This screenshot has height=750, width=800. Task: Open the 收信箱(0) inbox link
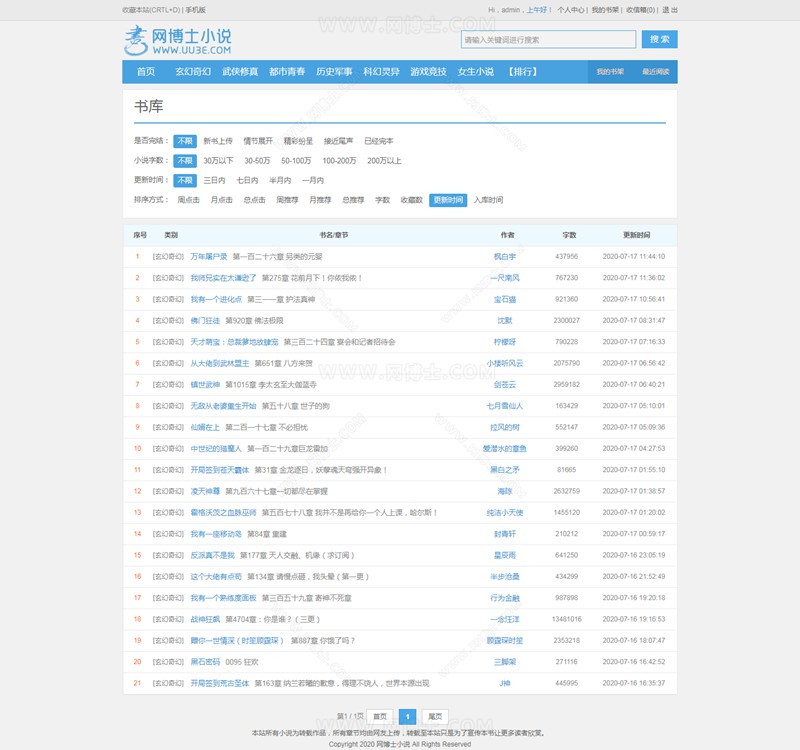pos(640,10)
